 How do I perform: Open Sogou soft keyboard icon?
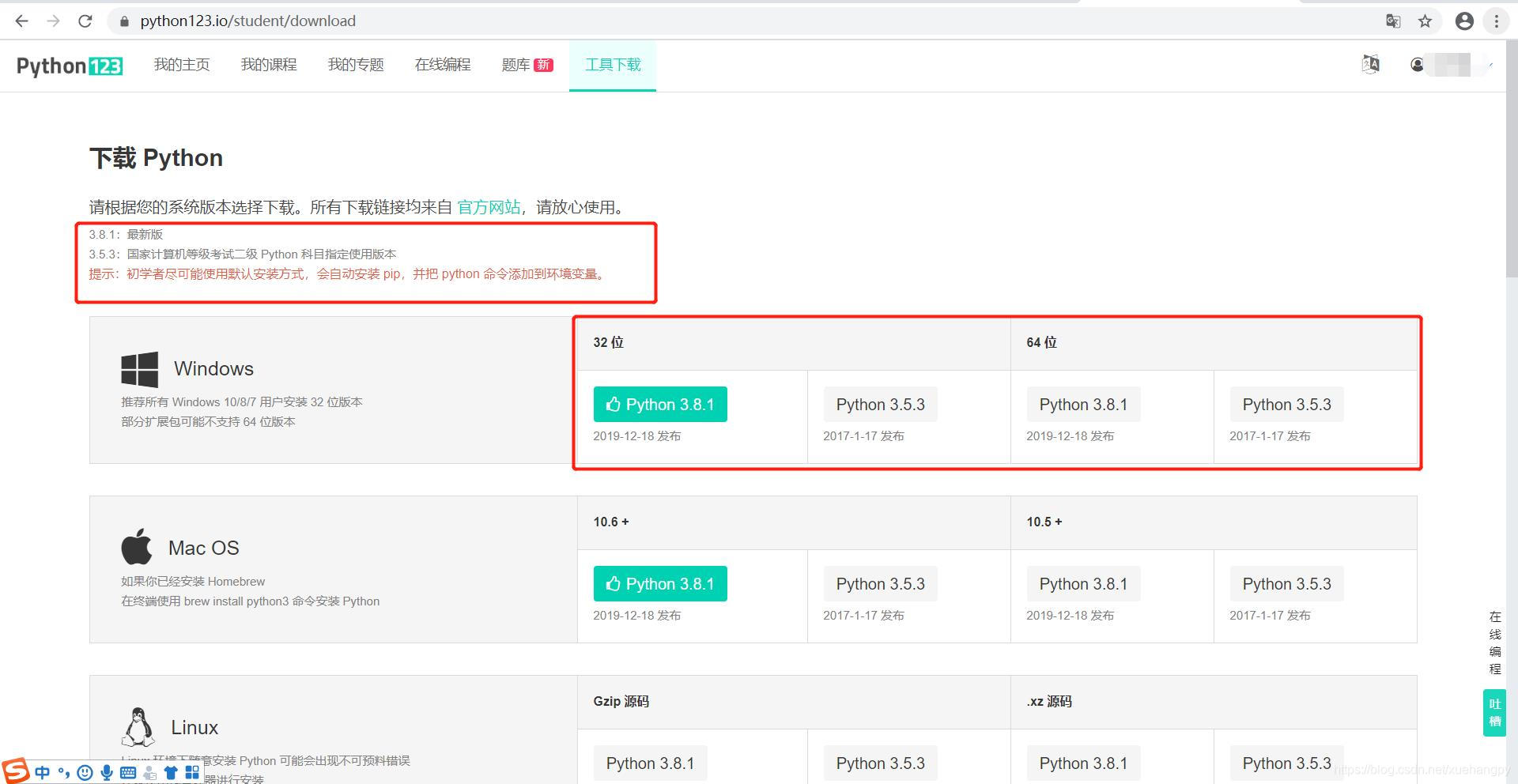click(x=128, y=773)
